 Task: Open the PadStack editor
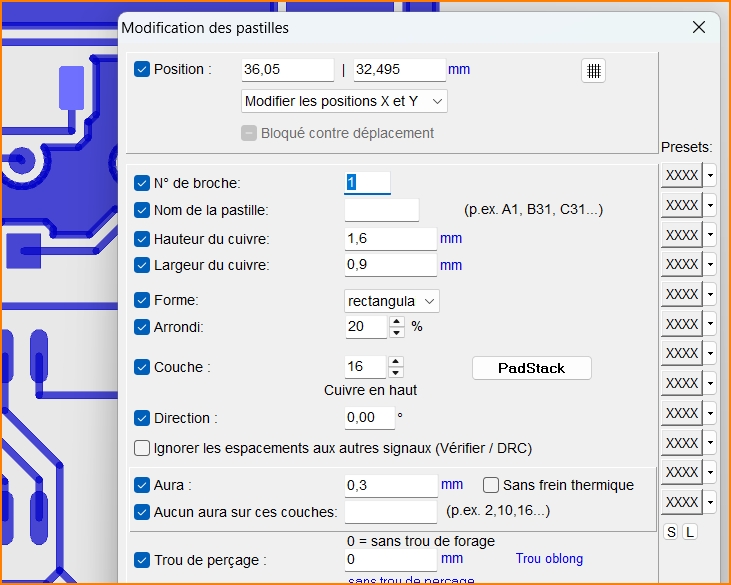point(531,368)
